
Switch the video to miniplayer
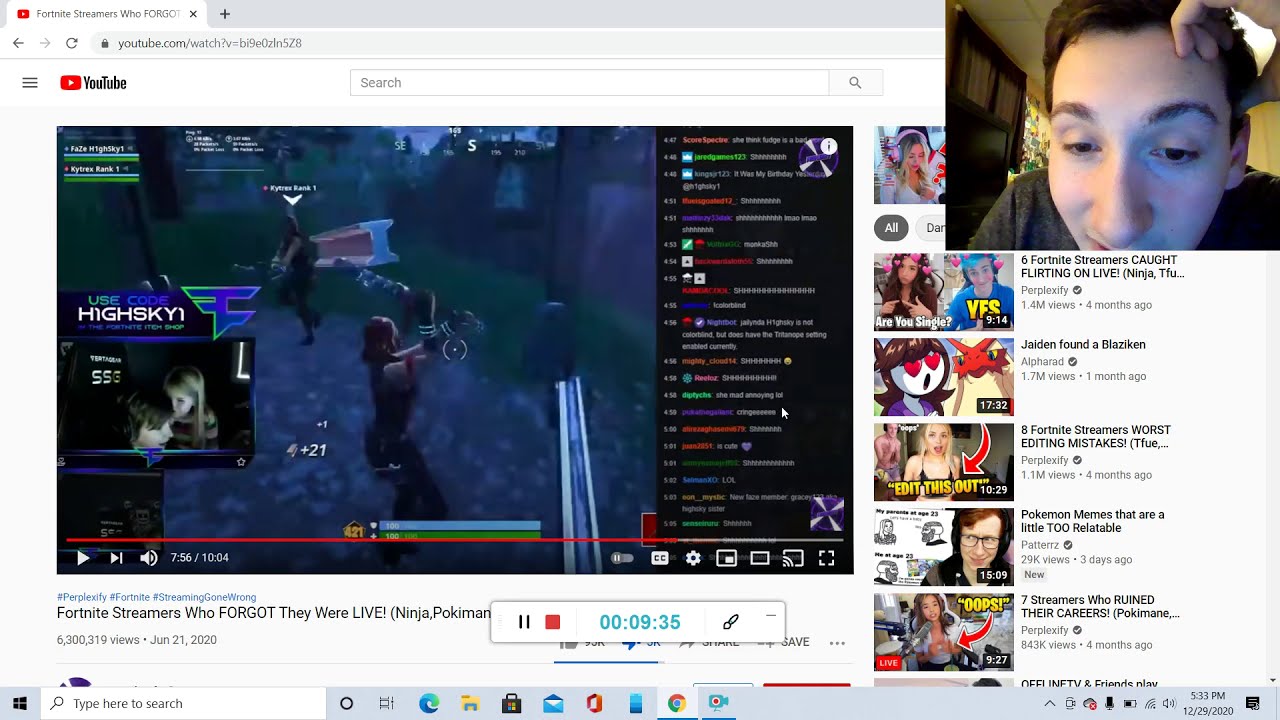727,558
